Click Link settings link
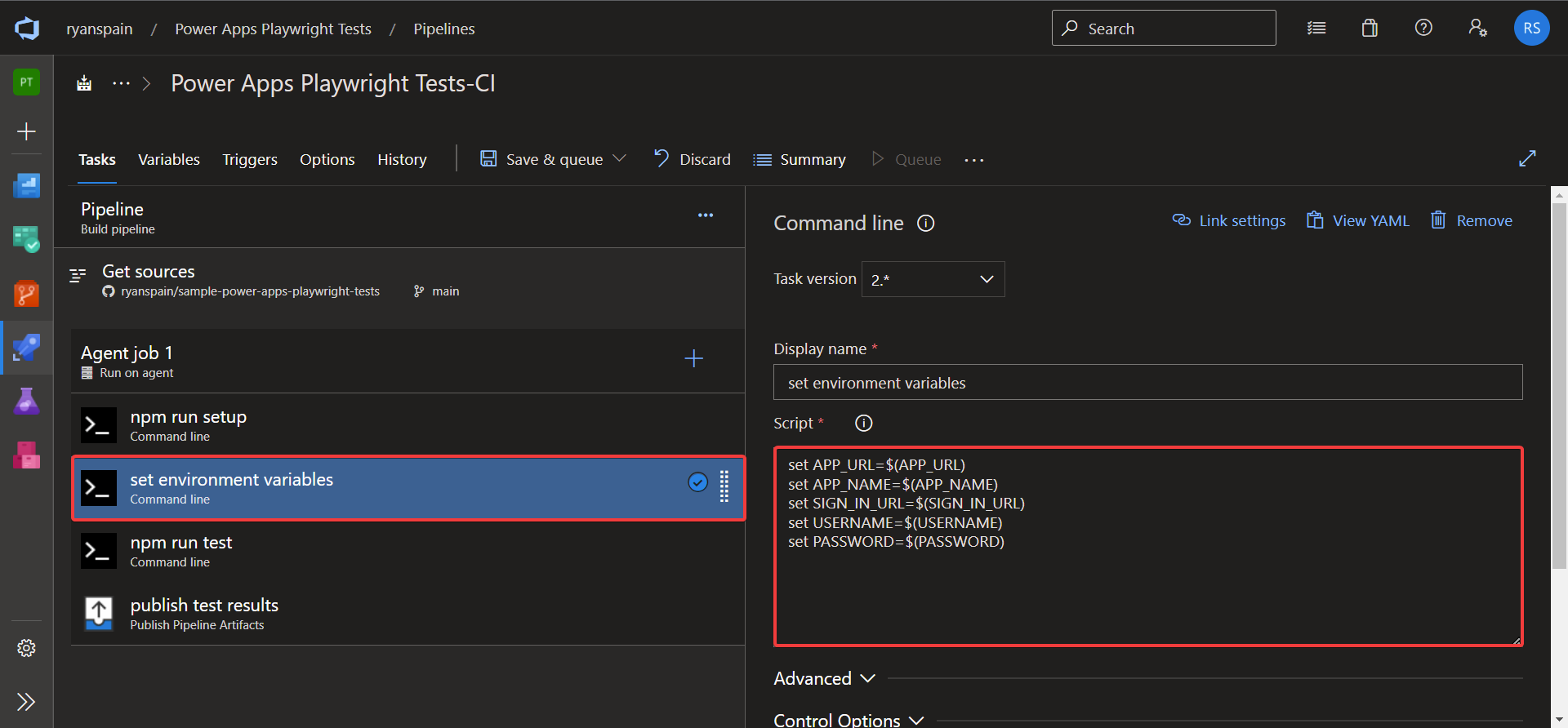 pyautogui.click(x=1229, y=220)
